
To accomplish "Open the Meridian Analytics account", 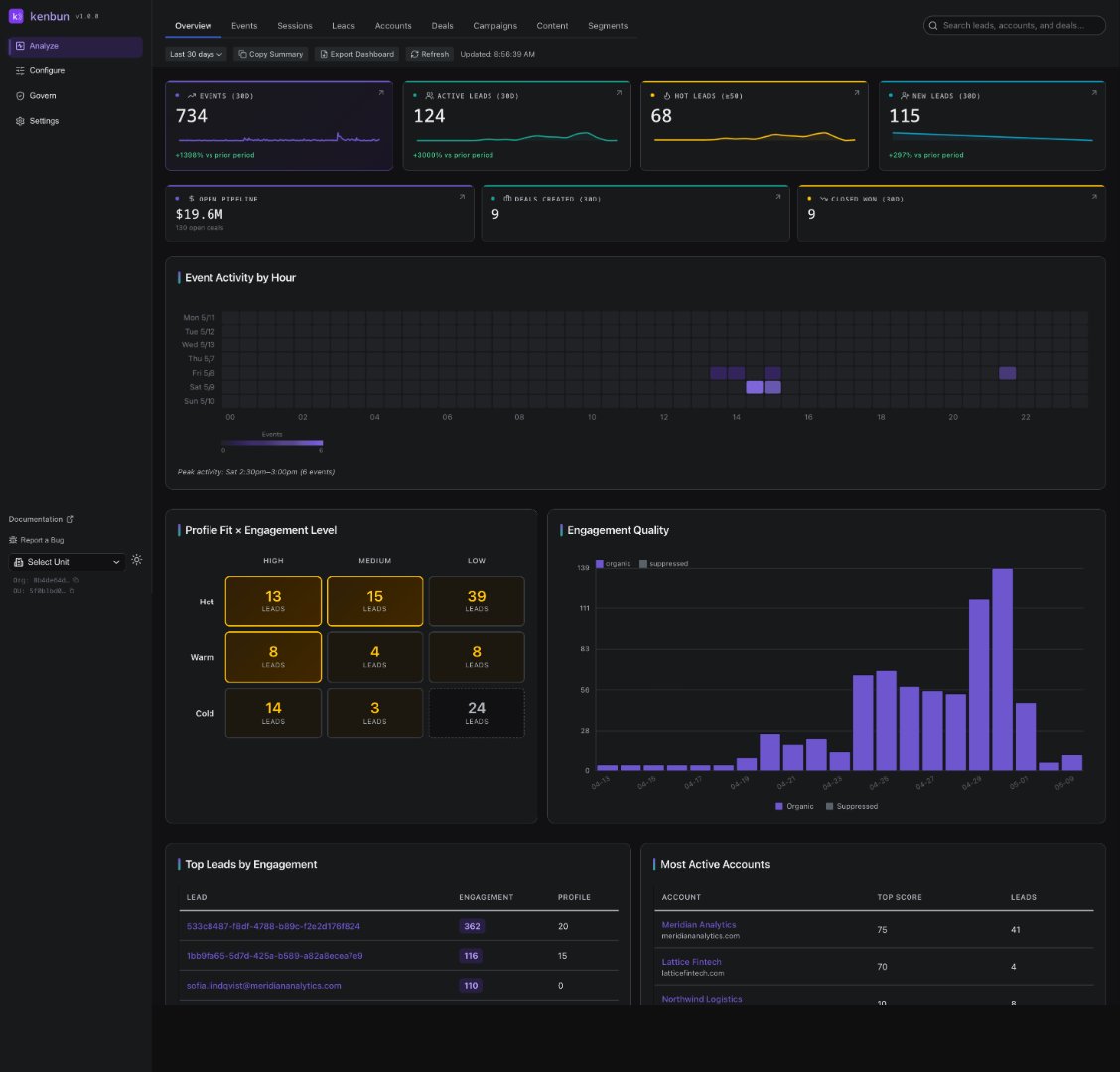I will [x=699, y=925].
